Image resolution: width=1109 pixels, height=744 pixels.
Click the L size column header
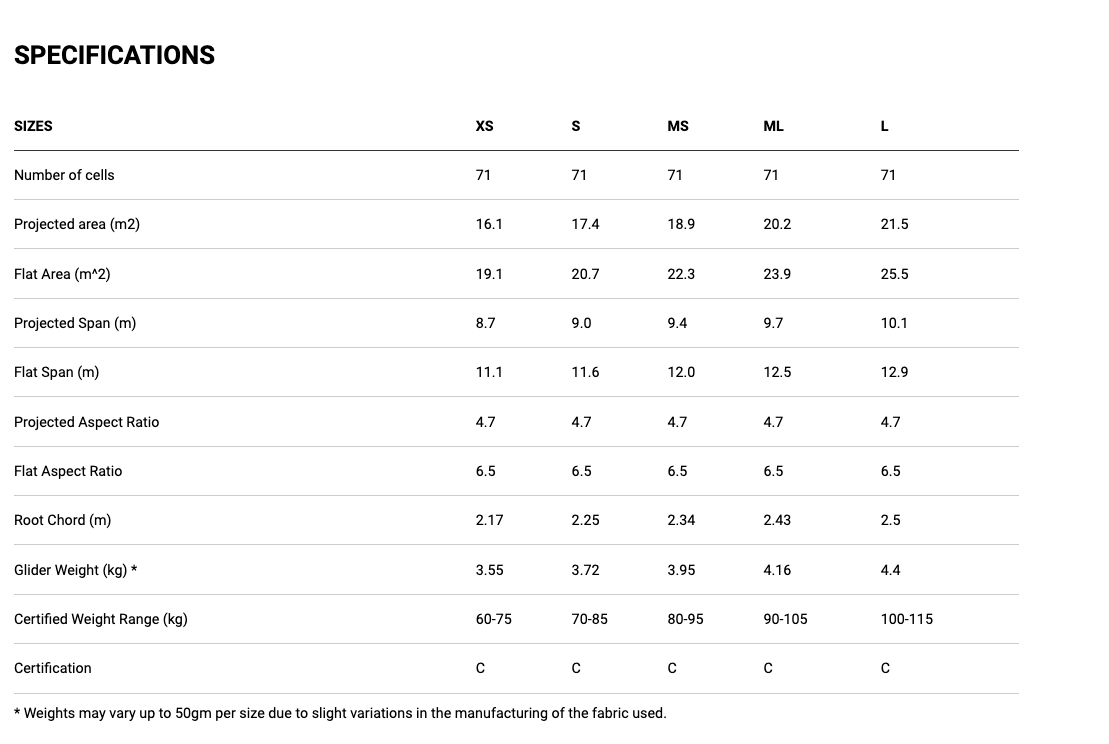click(x=884, y=126)
